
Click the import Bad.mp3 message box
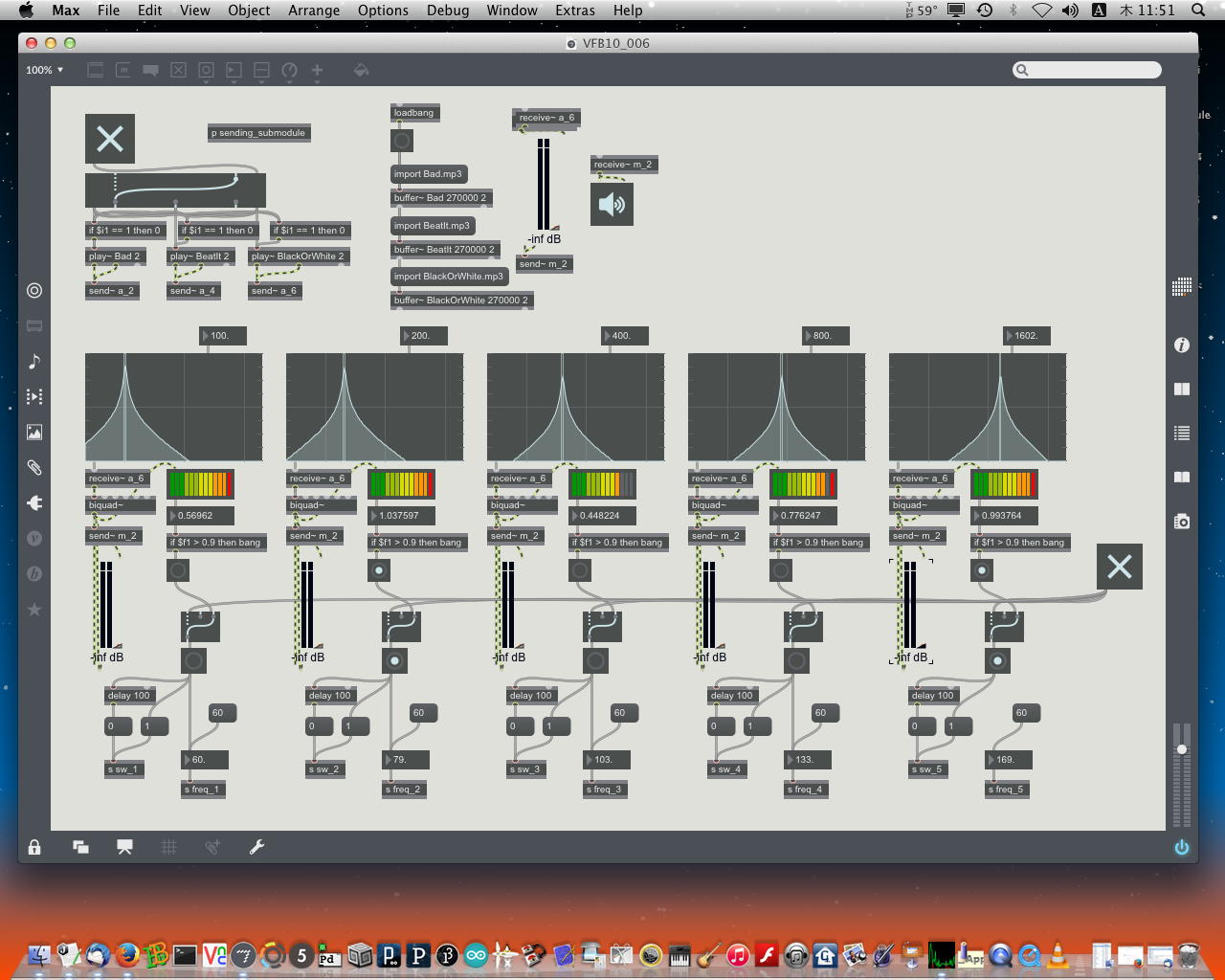pyautogui.click(x=429, y=174)
